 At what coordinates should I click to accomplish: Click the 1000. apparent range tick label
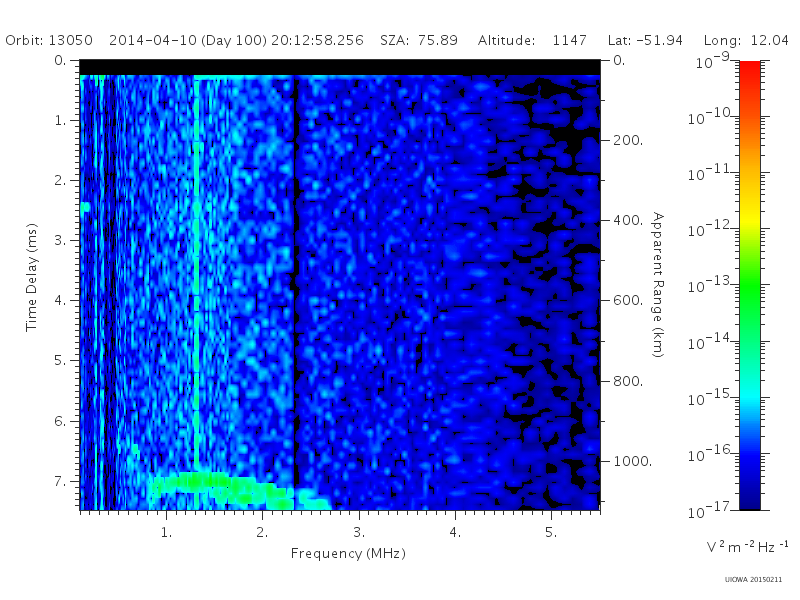[x=633, y=461]
